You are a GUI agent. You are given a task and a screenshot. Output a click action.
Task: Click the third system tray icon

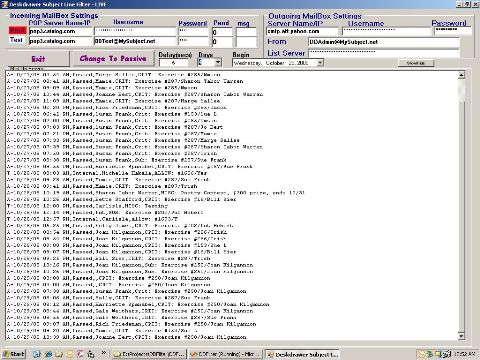[x=438, y=354]
